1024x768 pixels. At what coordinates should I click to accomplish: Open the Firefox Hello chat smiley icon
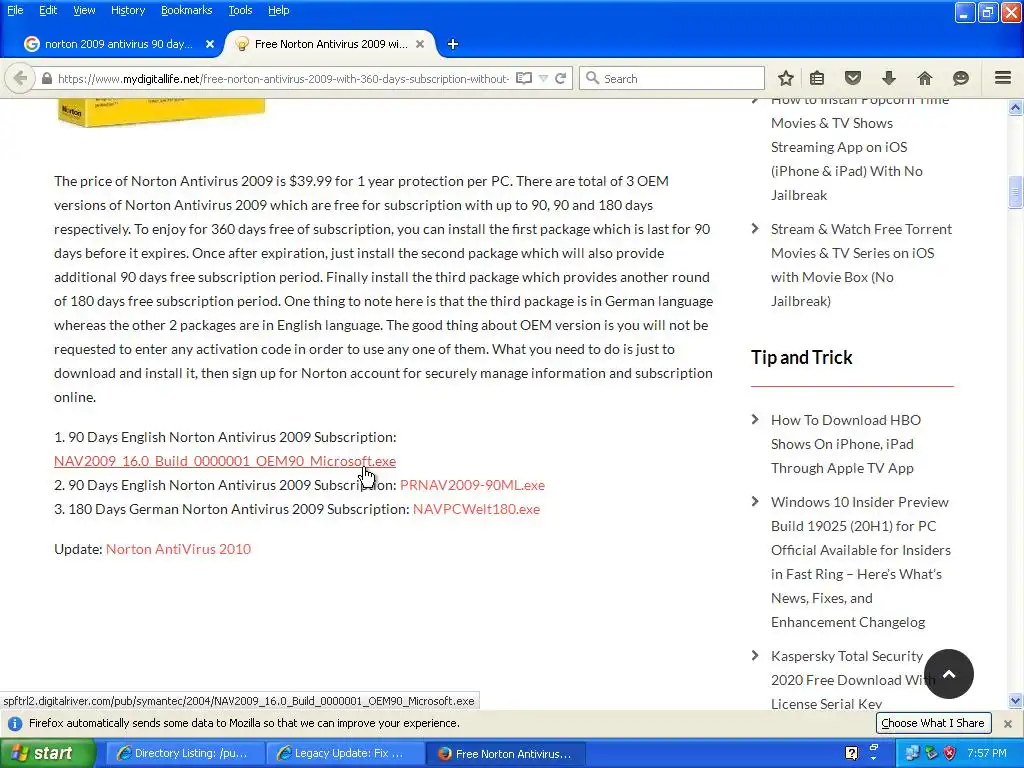click(961, 78)
